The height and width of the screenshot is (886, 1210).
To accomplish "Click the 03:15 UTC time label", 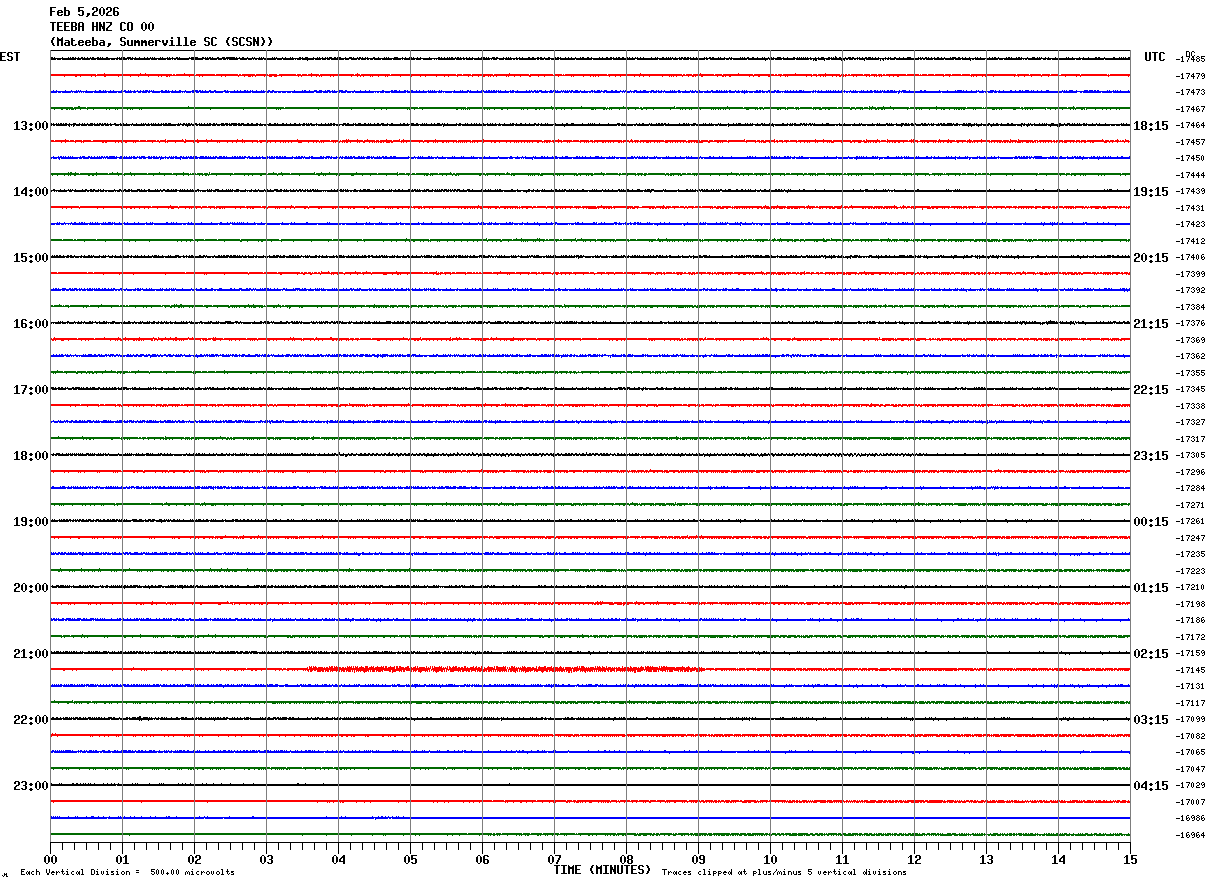I will (1151, 720).
